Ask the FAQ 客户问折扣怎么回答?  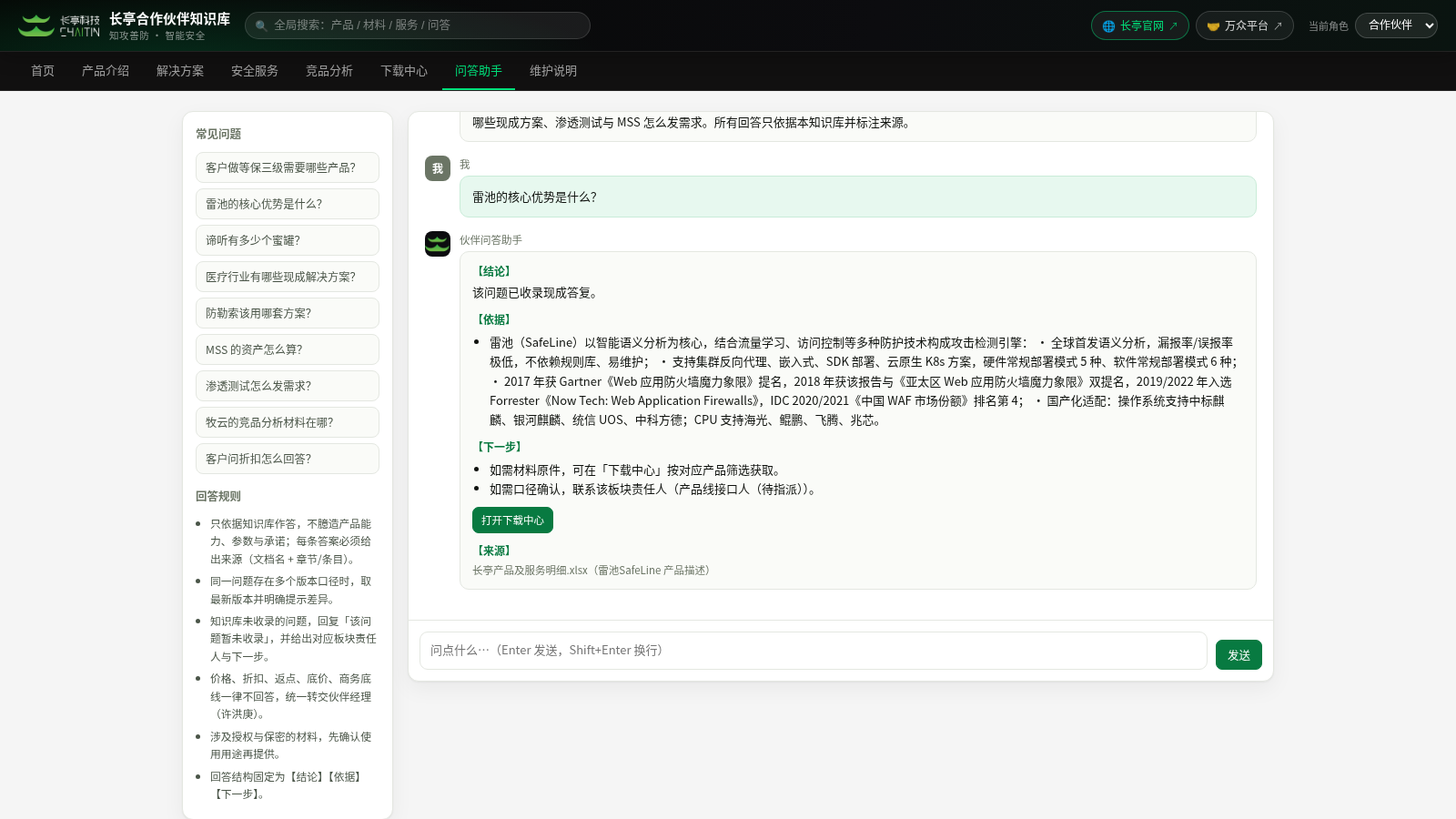[288, 459]
